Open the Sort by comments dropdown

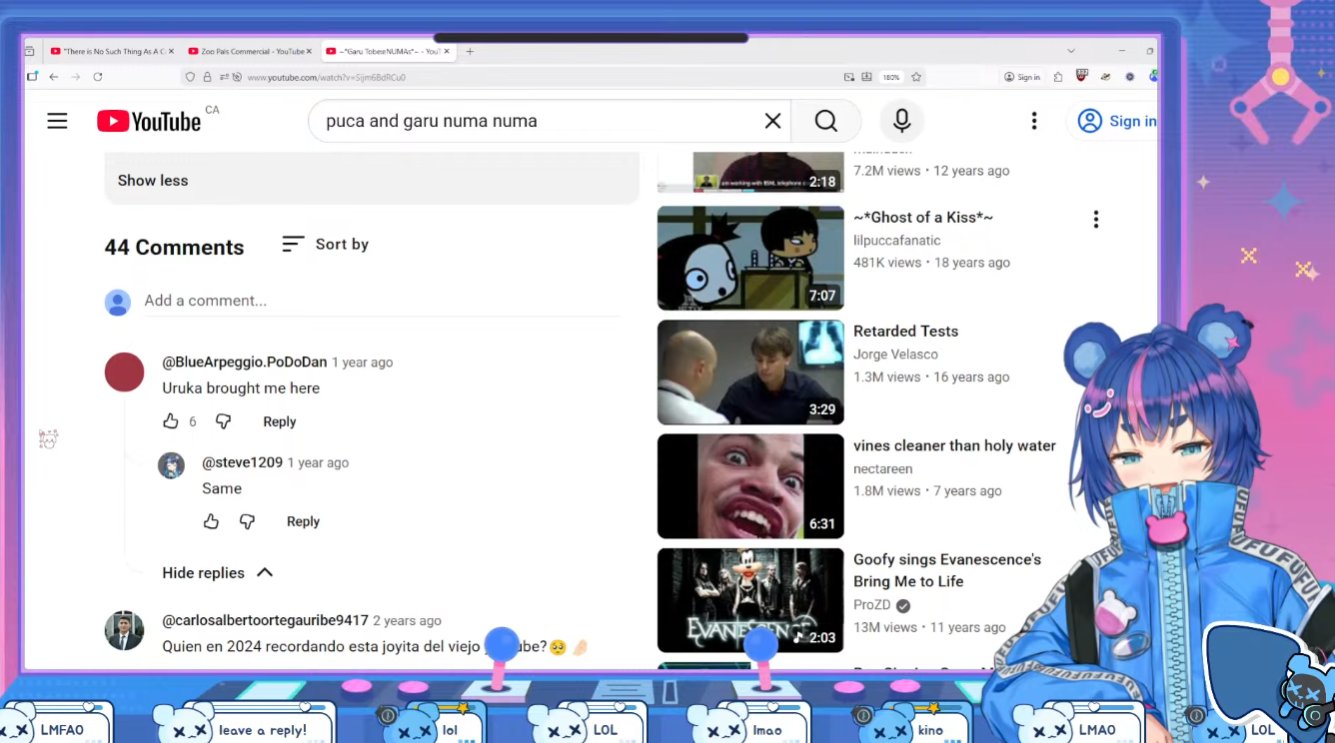coord(325,244)
